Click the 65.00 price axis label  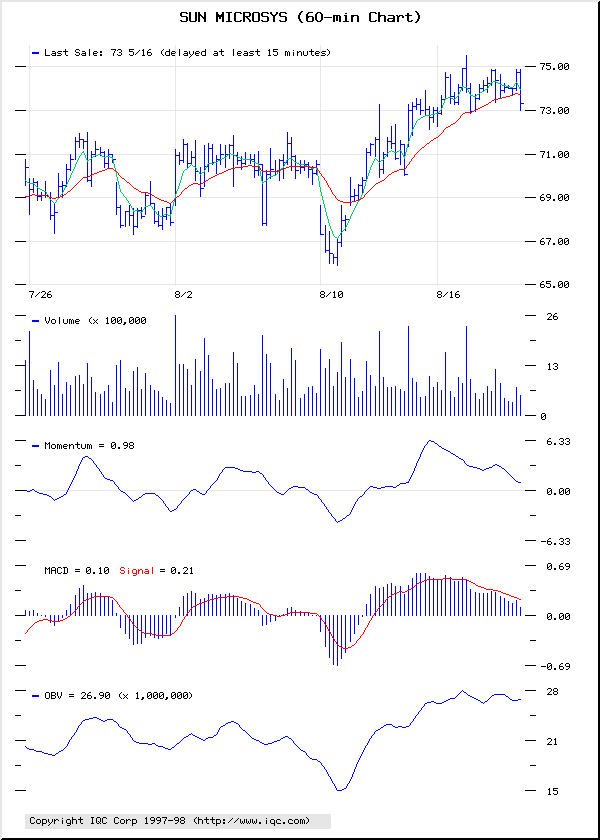[554, 284]
